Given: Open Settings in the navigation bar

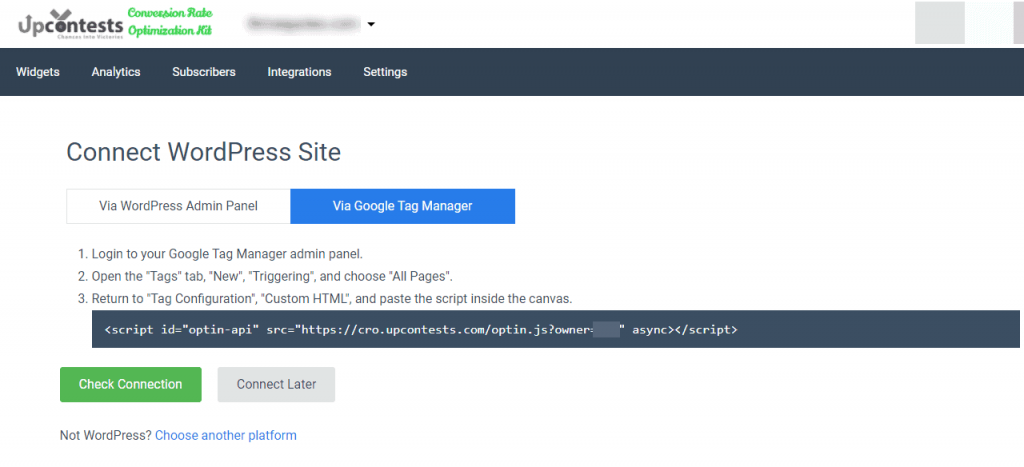Looking at the screenshot, I should point(385,72).
